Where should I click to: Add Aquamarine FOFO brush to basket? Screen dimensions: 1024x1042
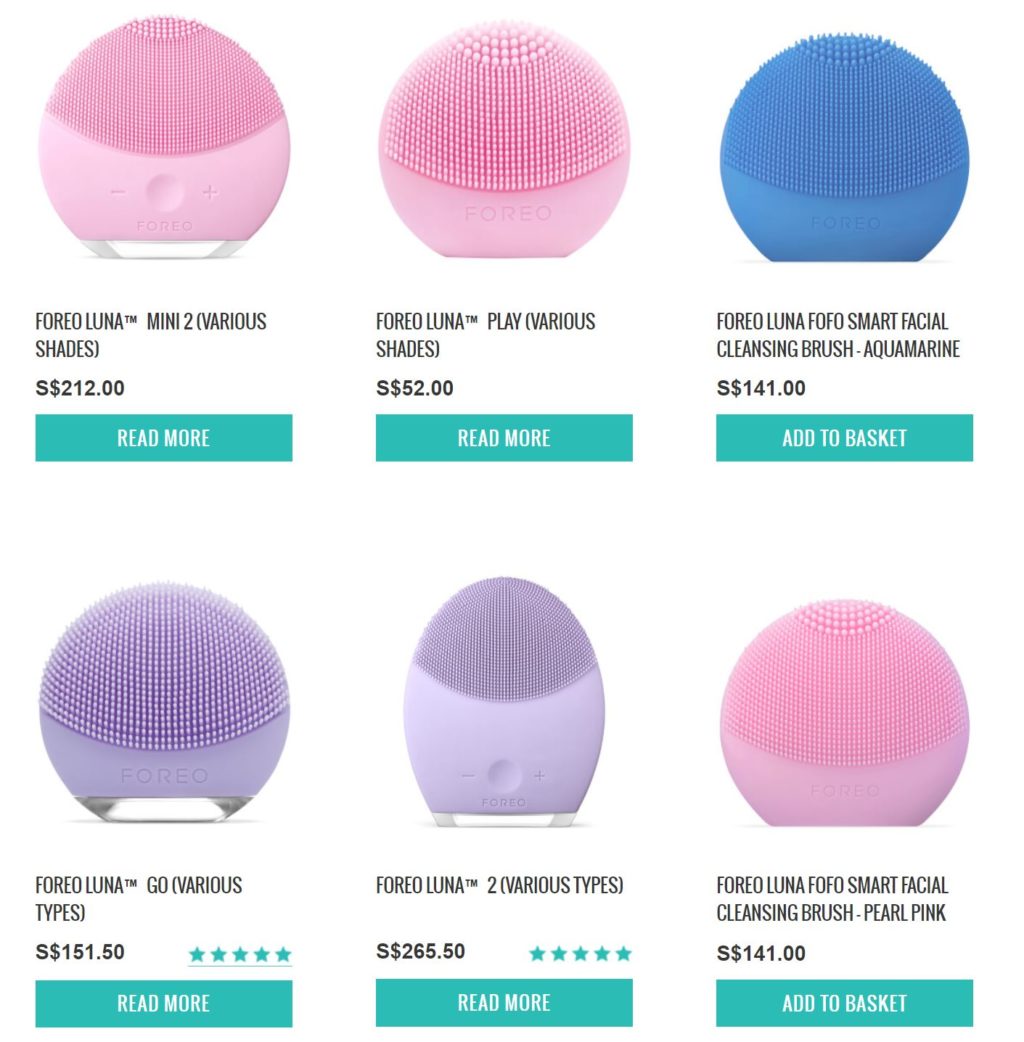(844, 438)
